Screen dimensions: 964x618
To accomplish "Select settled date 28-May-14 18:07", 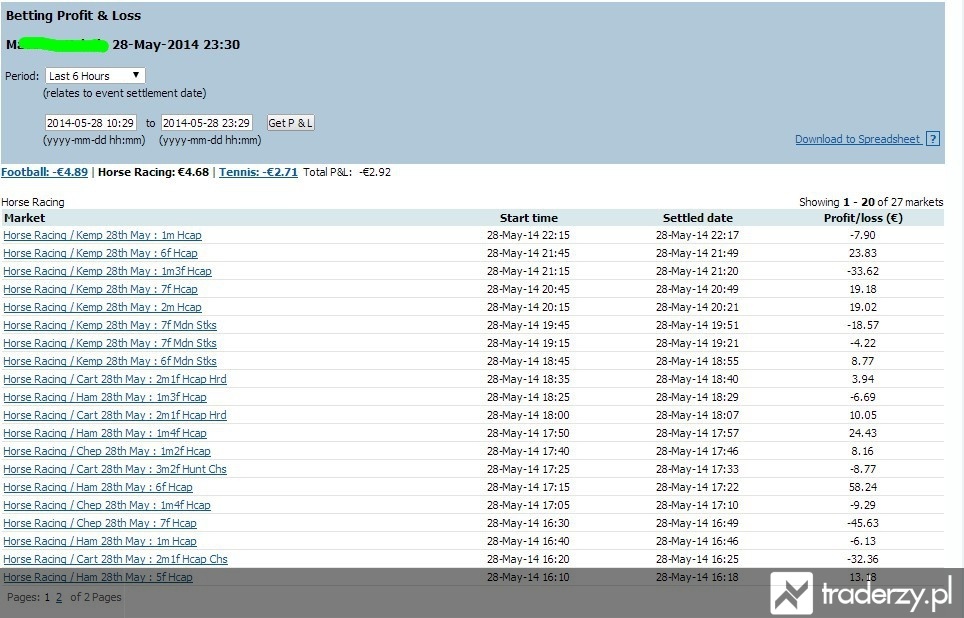I will click(697, 415).
